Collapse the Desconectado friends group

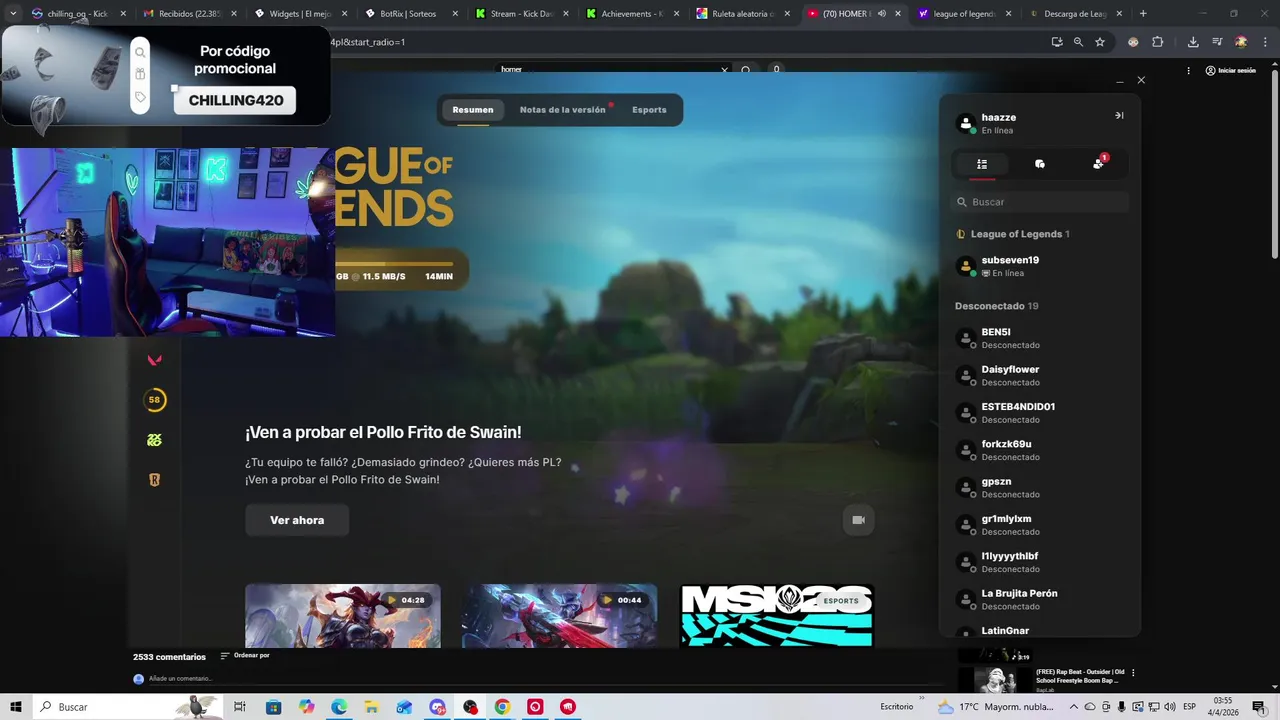[x=997, y=306]
